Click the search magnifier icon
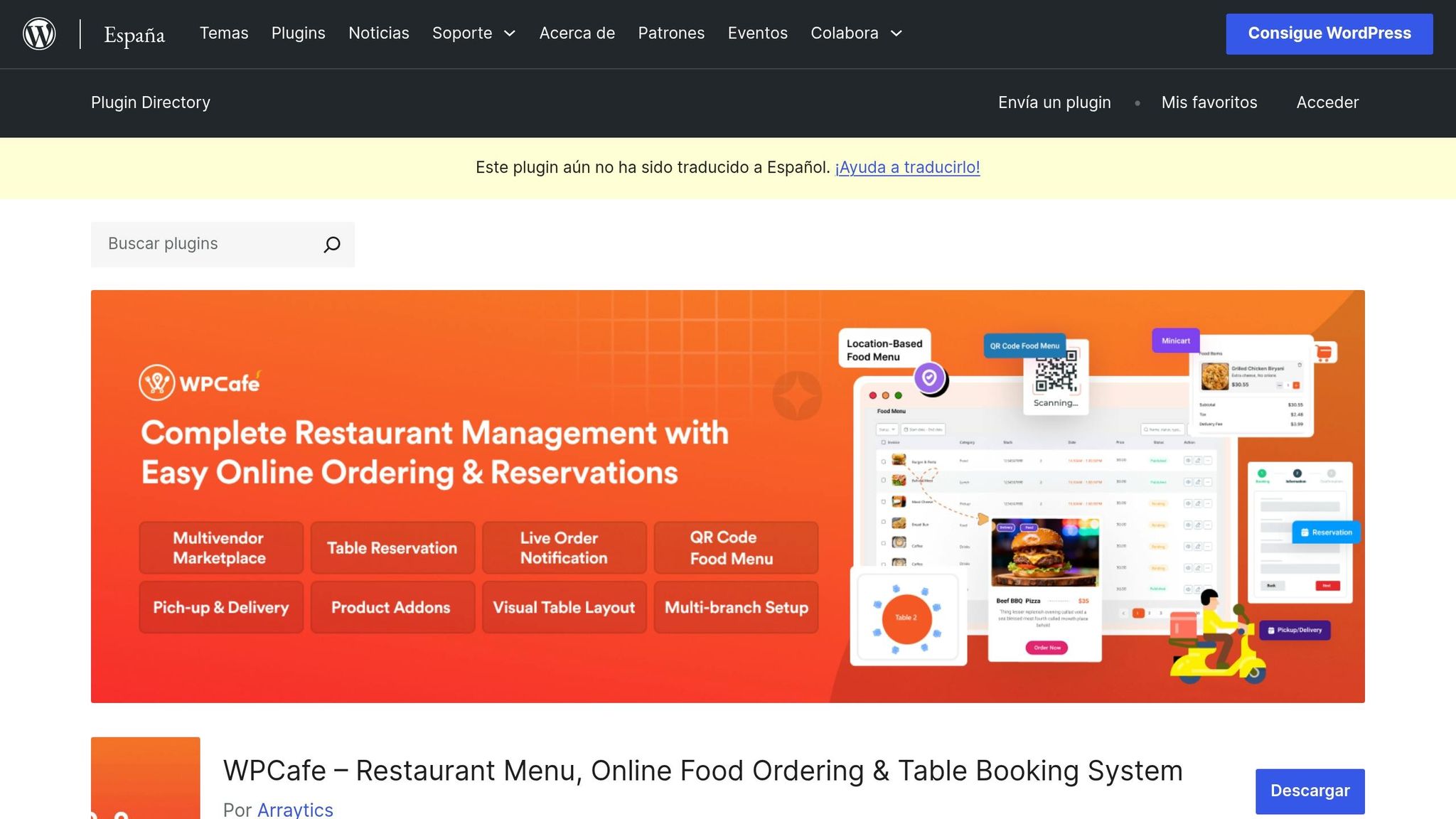 [x=332, y=245]
